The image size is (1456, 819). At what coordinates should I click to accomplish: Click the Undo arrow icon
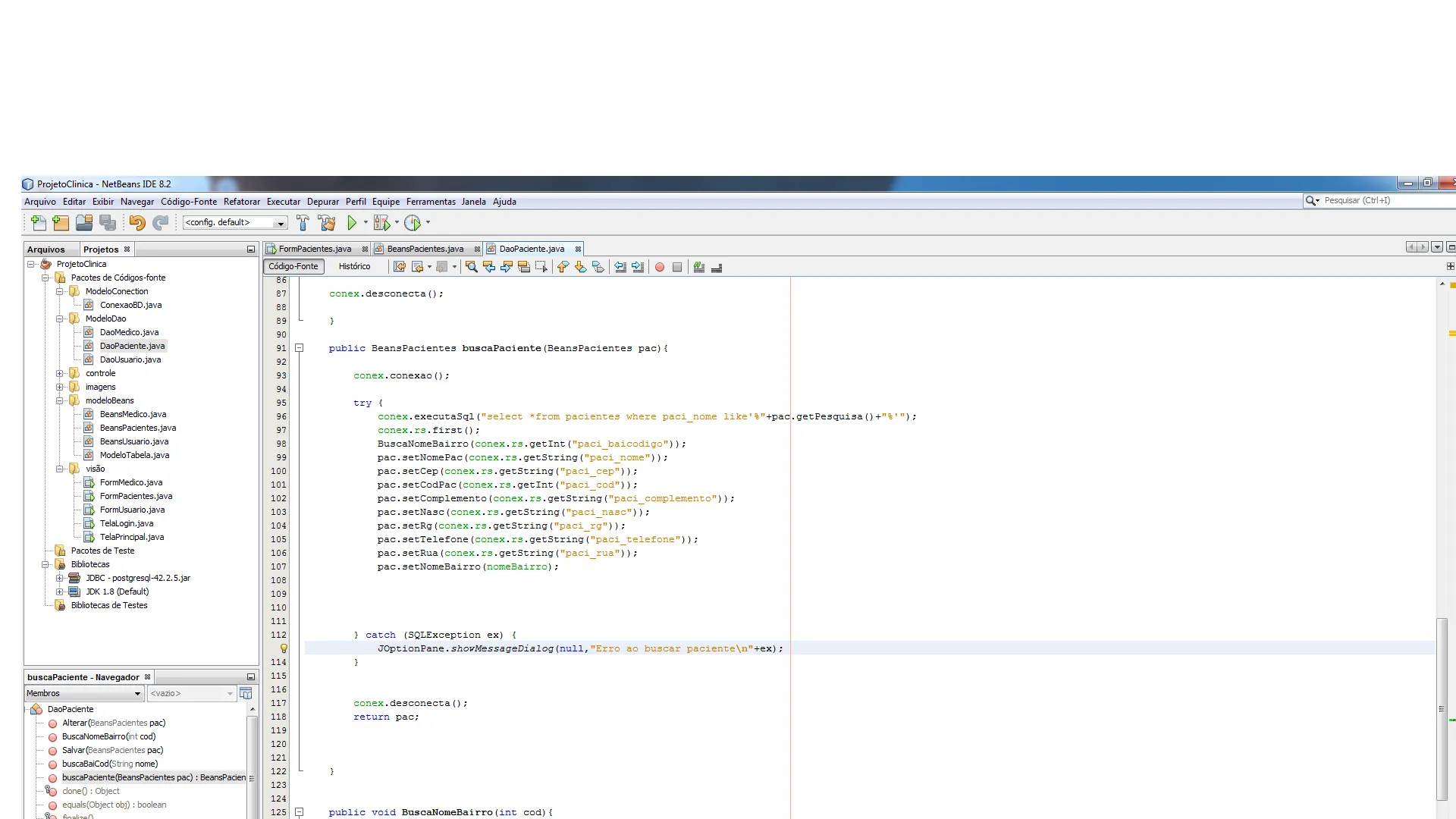coord(137,223)
